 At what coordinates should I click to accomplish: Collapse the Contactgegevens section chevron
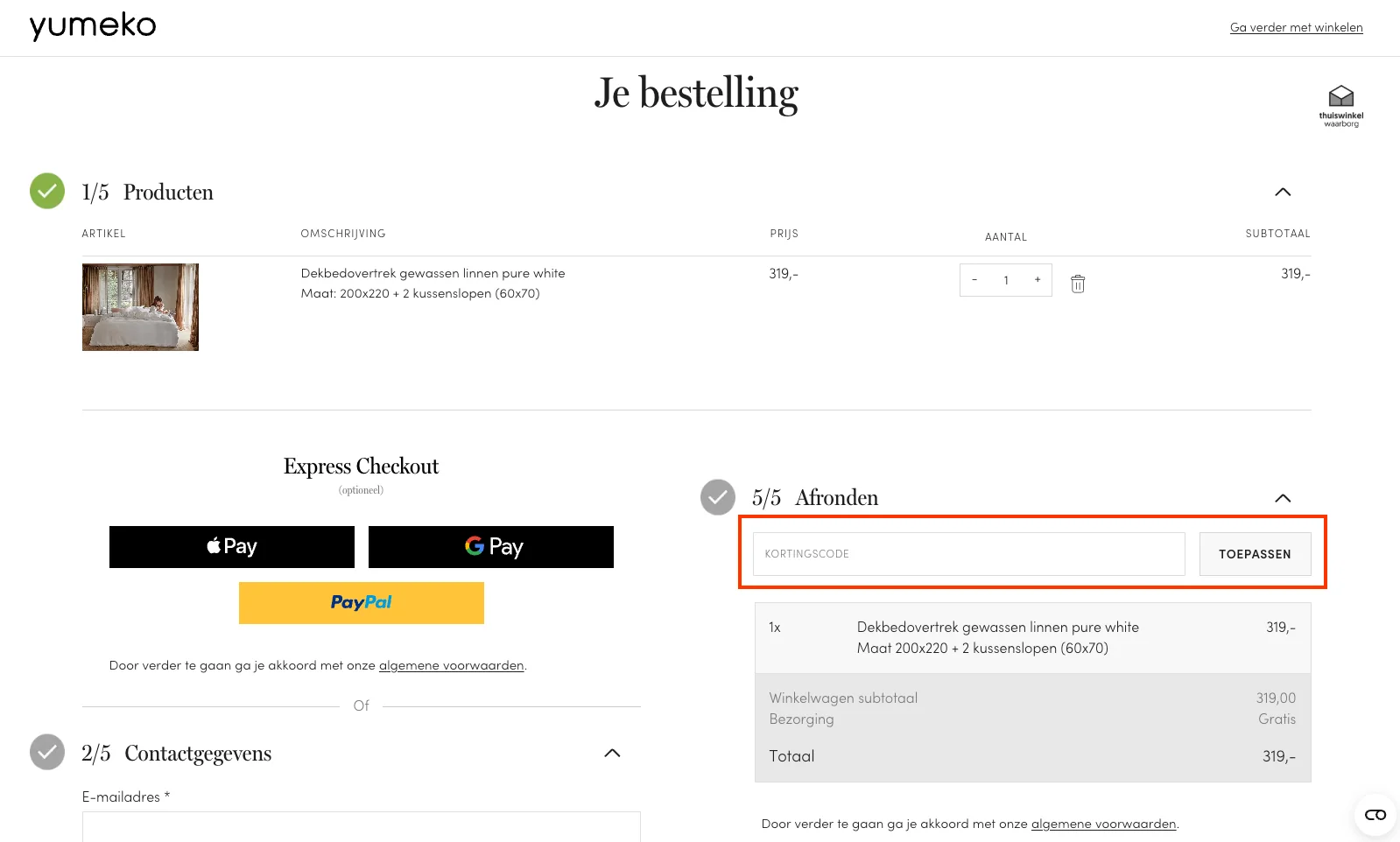point(612,753)
